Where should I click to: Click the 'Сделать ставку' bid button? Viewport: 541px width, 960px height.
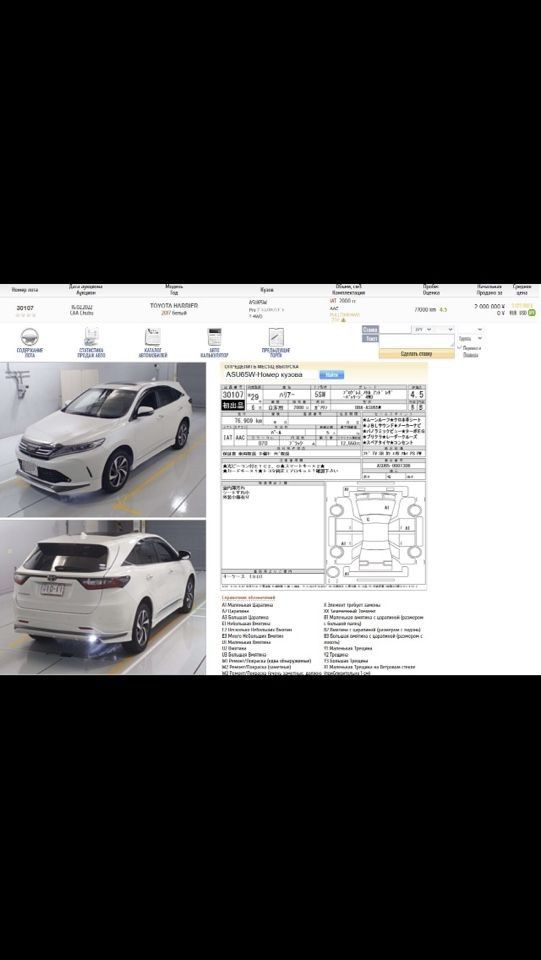coord(417,354)
